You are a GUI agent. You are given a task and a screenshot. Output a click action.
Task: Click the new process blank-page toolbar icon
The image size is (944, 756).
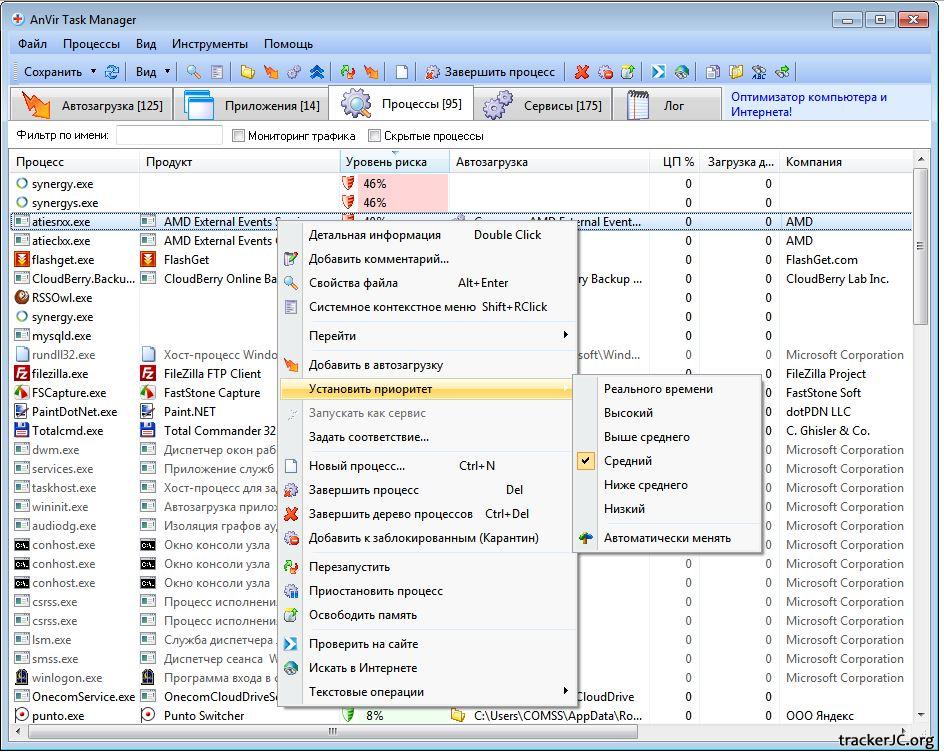(x=402, y=72)
